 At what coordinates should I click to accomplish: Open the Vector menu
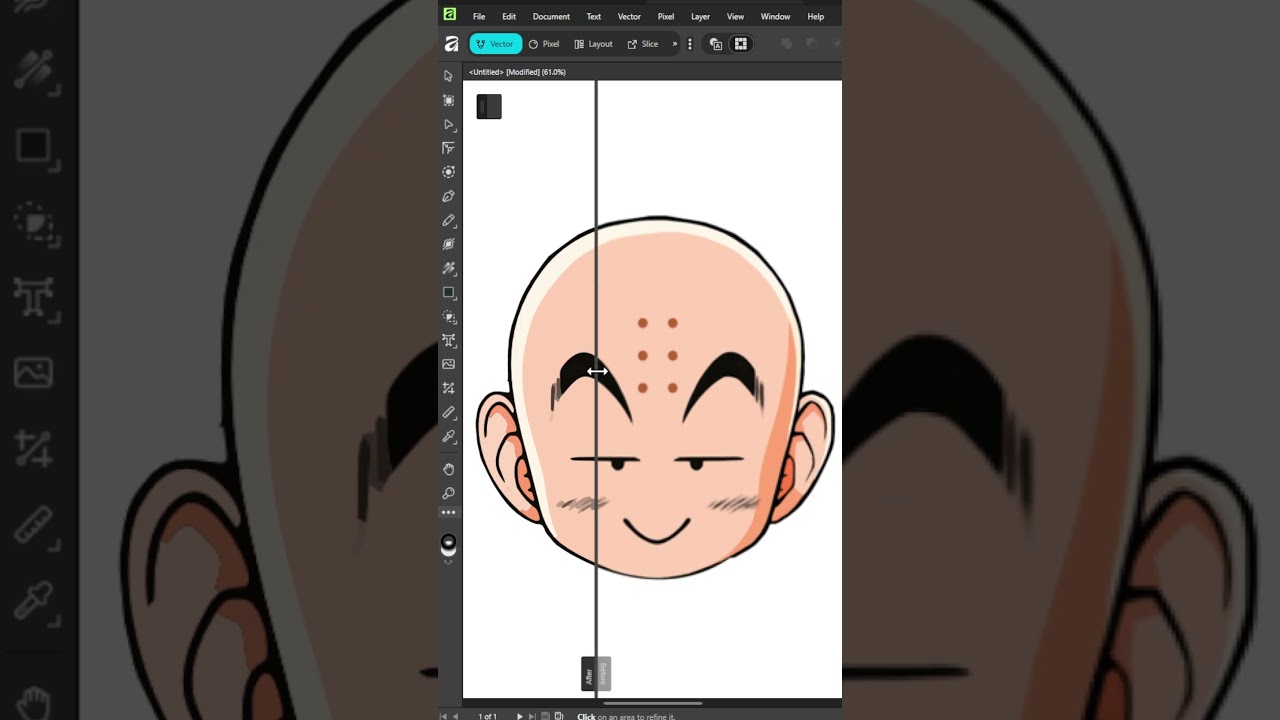(x=629, y=17)
